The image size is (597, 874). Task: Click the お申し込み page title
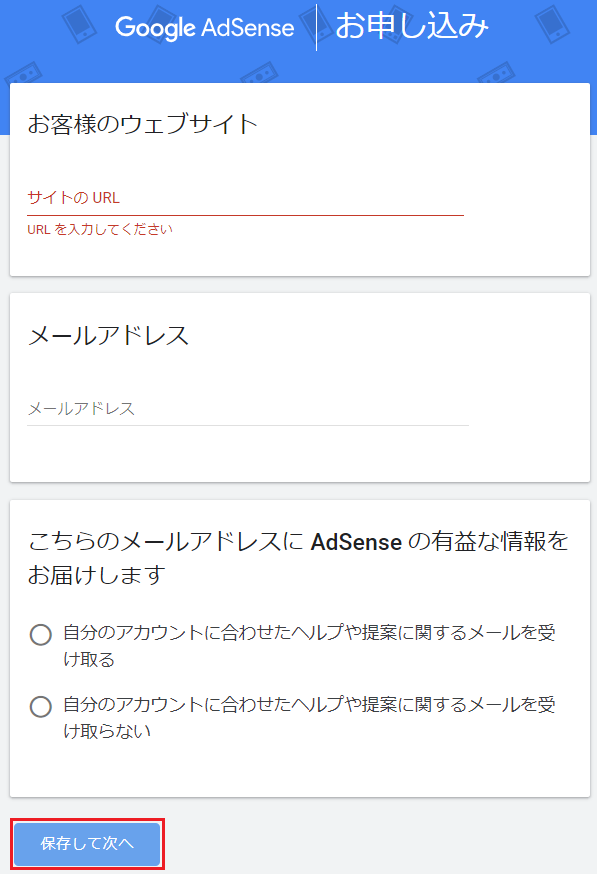coord(412,27)
